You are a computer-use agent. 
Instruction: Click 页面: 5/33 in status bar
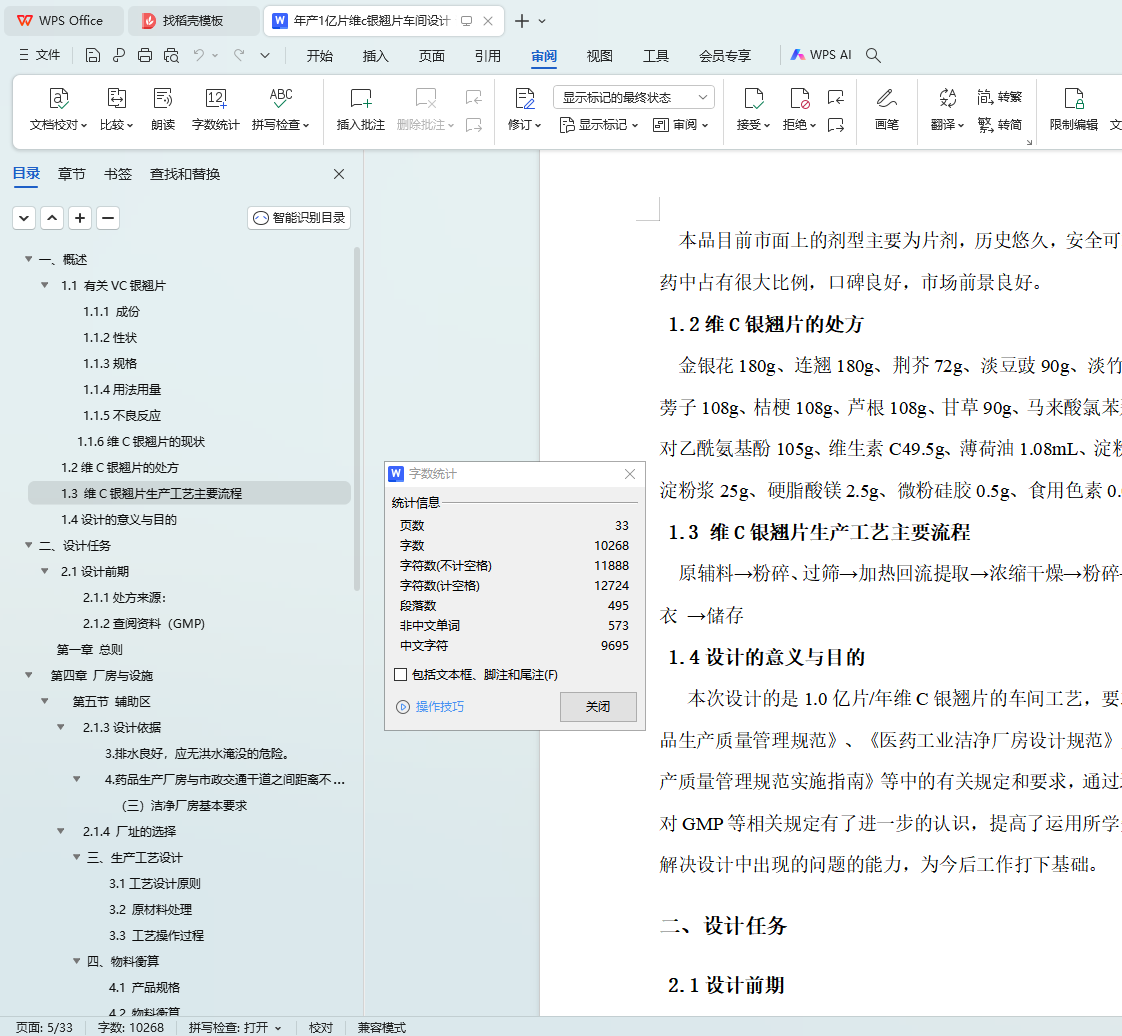tap(44, 1027)
